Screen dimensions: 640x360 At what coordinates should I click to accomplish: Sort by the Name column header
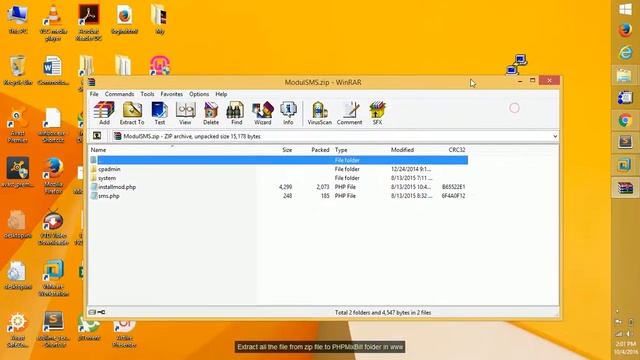point(98,150)
